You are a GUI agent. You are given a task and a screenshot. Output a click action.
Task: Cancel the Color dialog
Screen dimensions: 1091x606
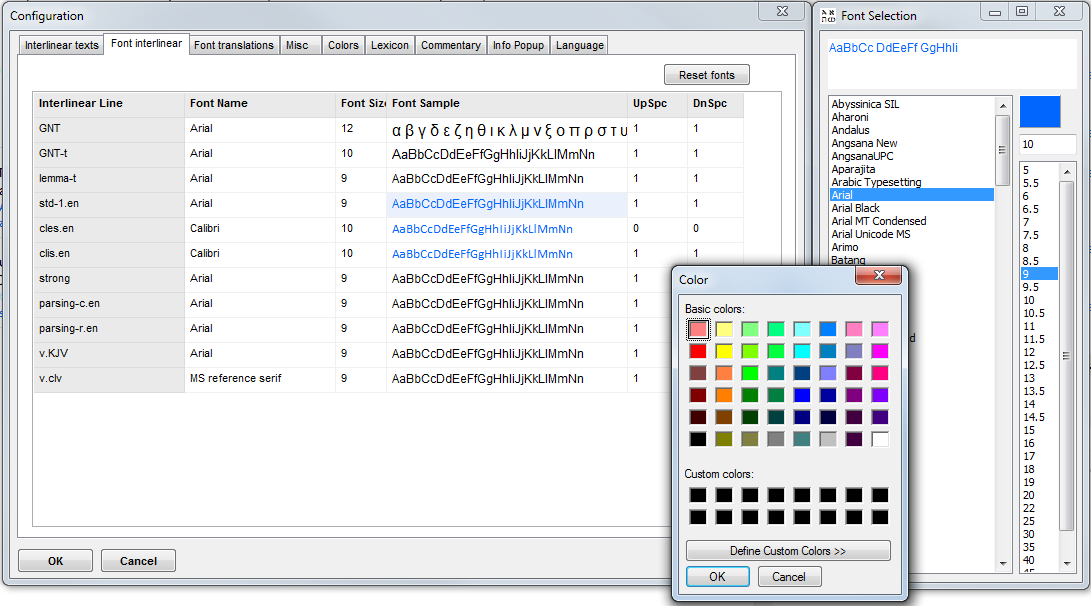[x=789, y=577]
